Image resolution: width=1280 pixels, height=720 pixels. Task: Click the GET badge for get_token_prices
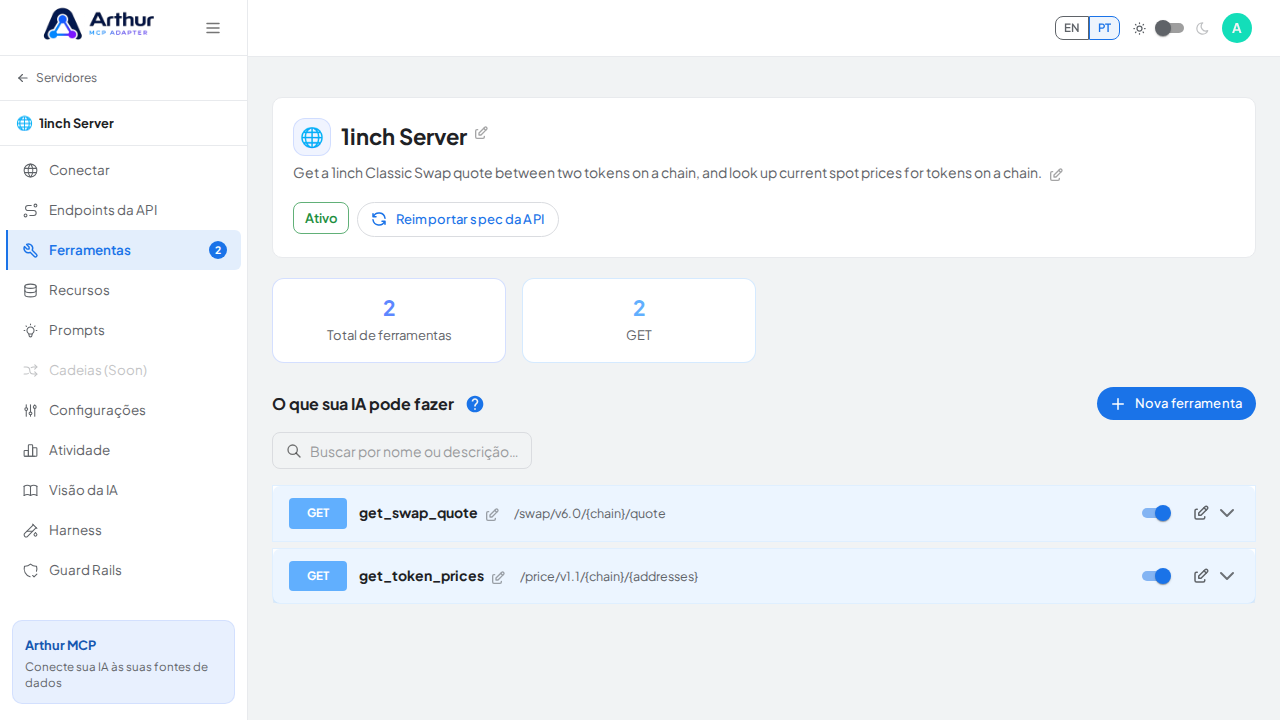tap(318, 576)
